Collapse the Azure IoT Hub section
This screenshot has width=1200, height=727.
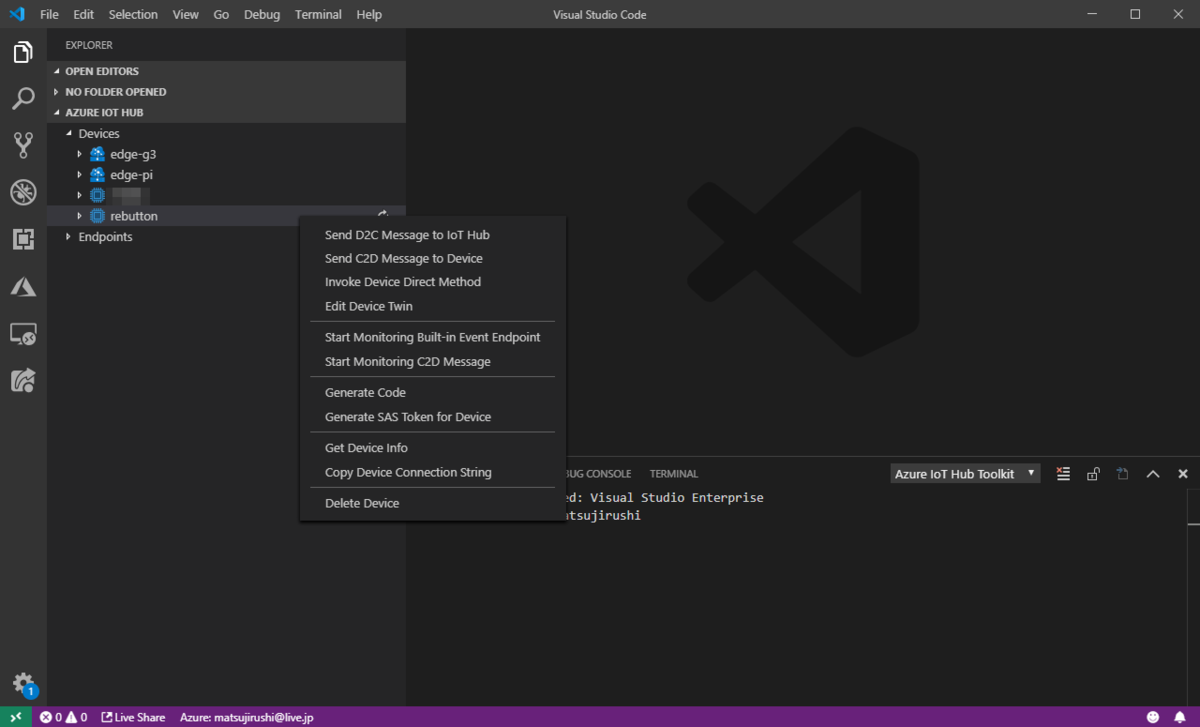tap(56, 112)
